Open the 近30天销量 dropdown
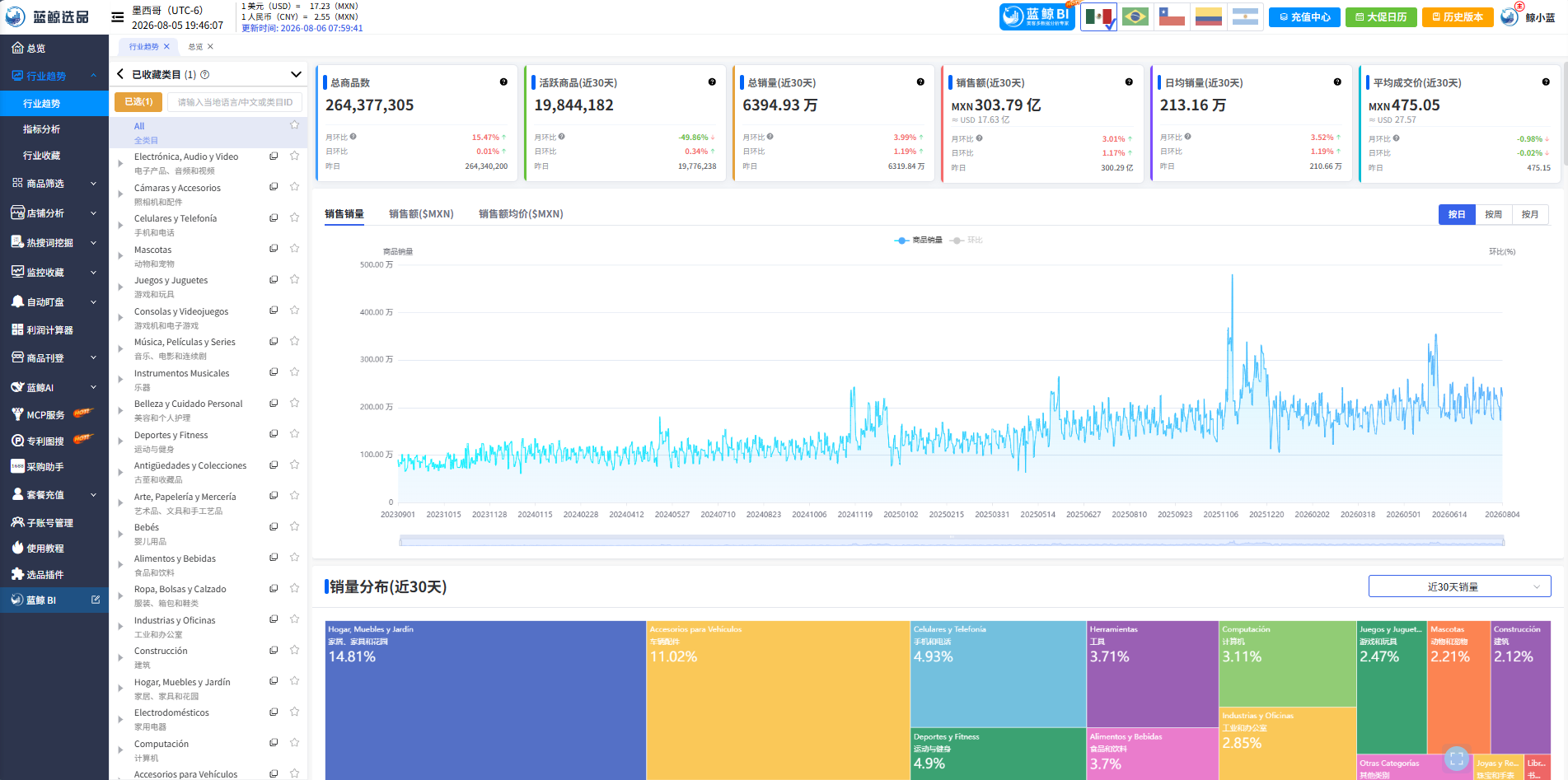 click(1459, 586)
